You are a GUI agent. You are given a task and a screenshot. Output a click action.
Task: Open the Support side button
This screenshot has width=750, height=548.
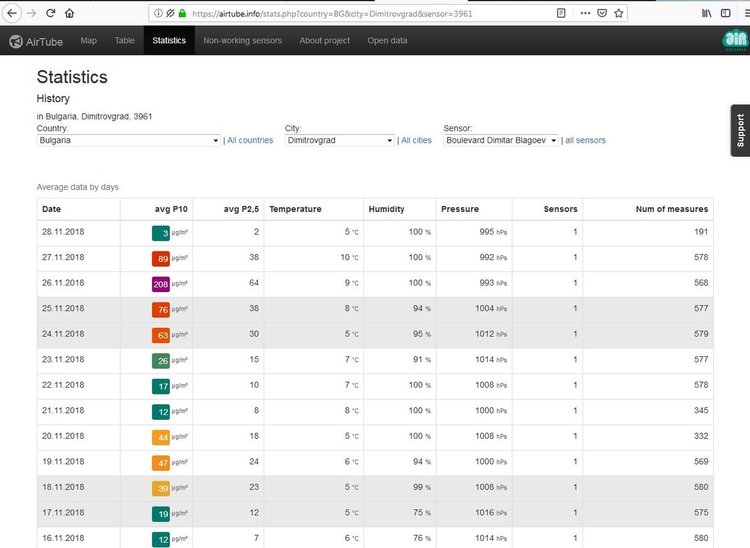(740, 130)
